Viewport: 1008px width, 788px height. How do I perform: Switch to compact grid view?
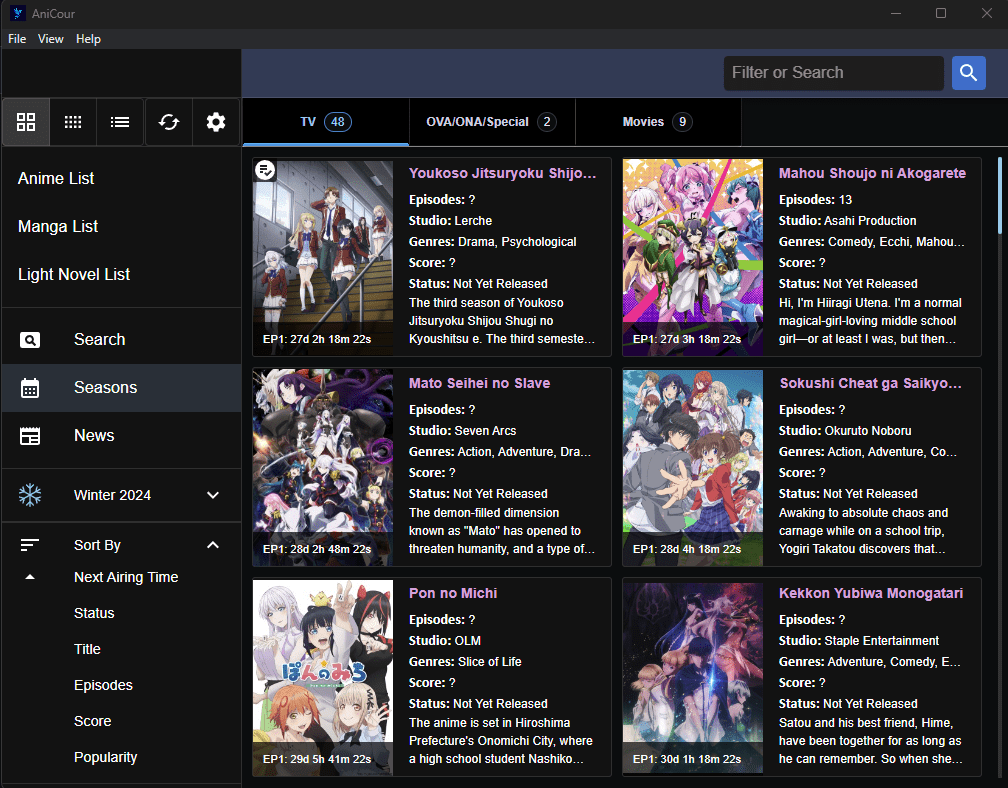tap(73, 122)
